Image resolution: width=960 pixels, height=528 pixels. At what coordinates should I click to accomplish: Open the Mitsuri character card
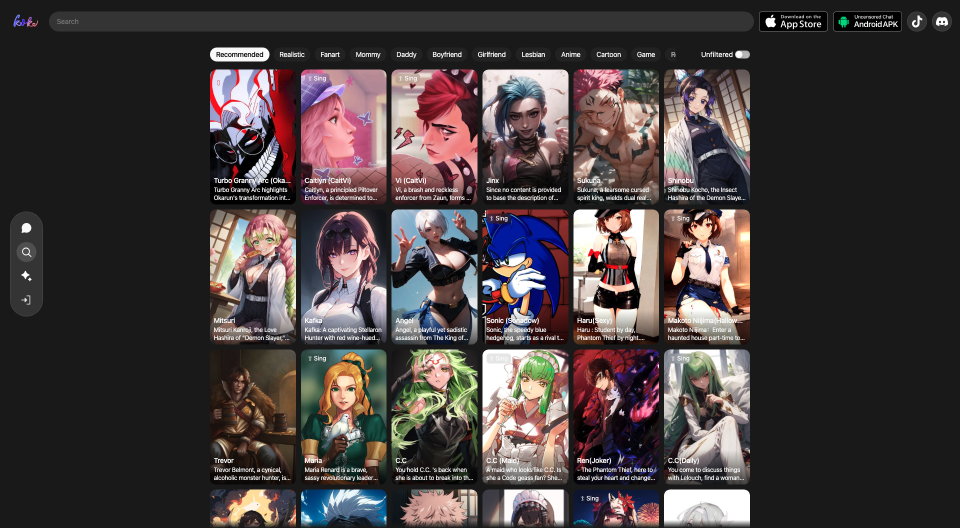[253, 277]
